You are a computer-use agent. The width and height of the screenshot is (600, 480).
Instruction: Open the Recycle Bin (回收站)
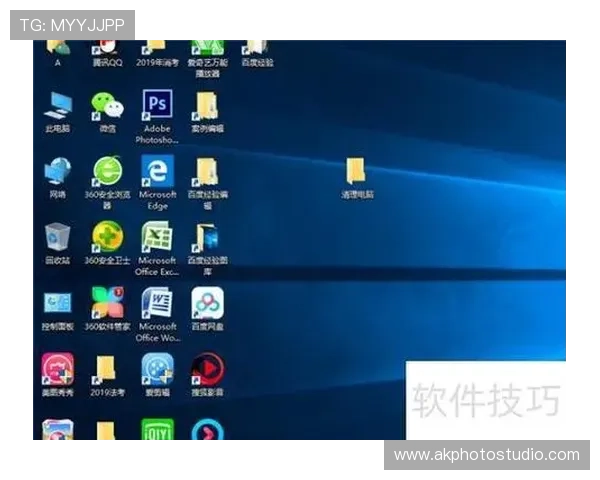(57, 237)
